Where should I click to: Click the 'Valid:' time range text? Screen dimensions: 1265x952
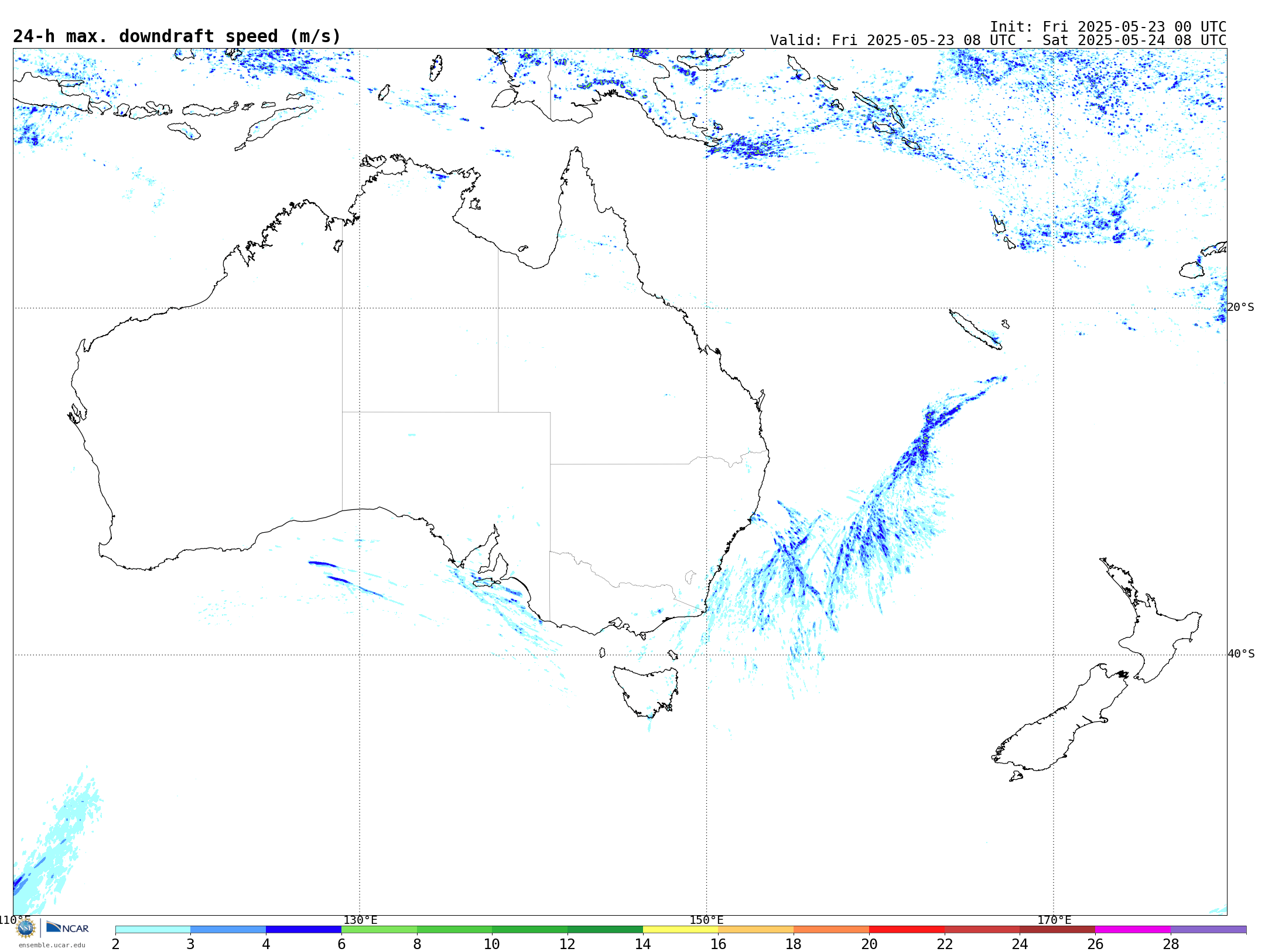coord(998,40)
